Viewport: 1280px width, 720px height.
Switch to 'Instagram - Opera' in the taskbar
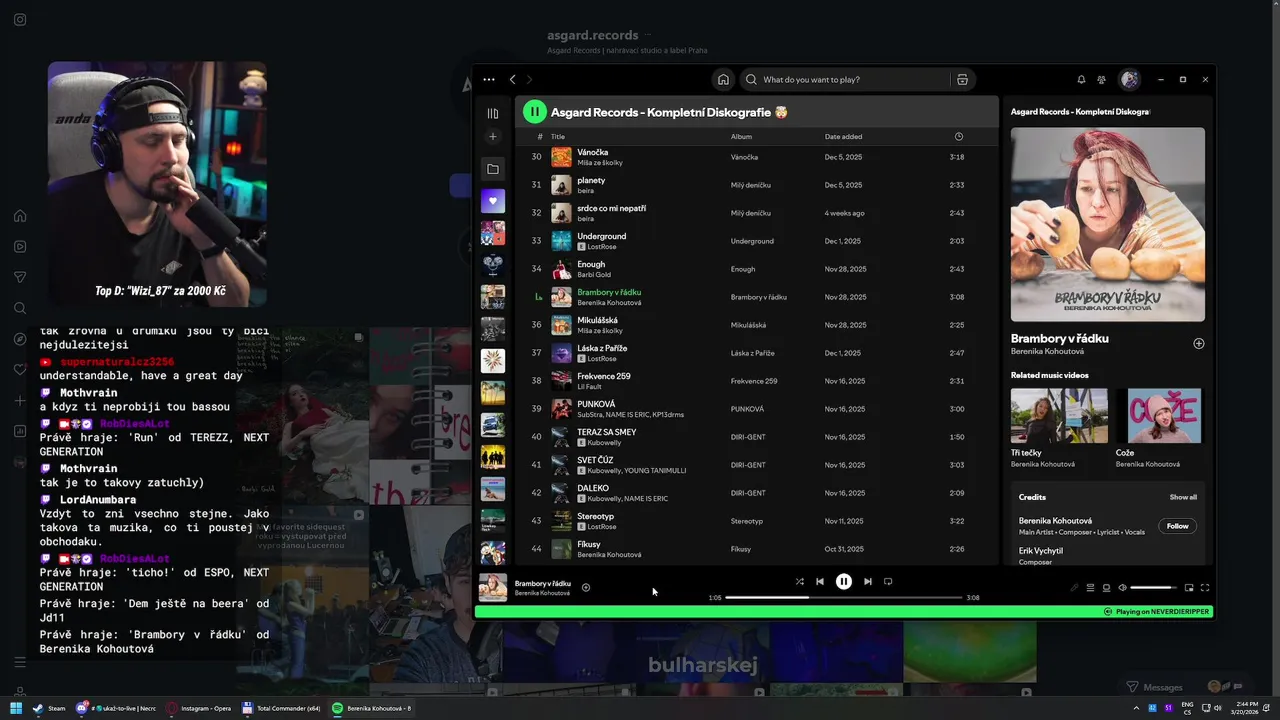tap(200, 708)
